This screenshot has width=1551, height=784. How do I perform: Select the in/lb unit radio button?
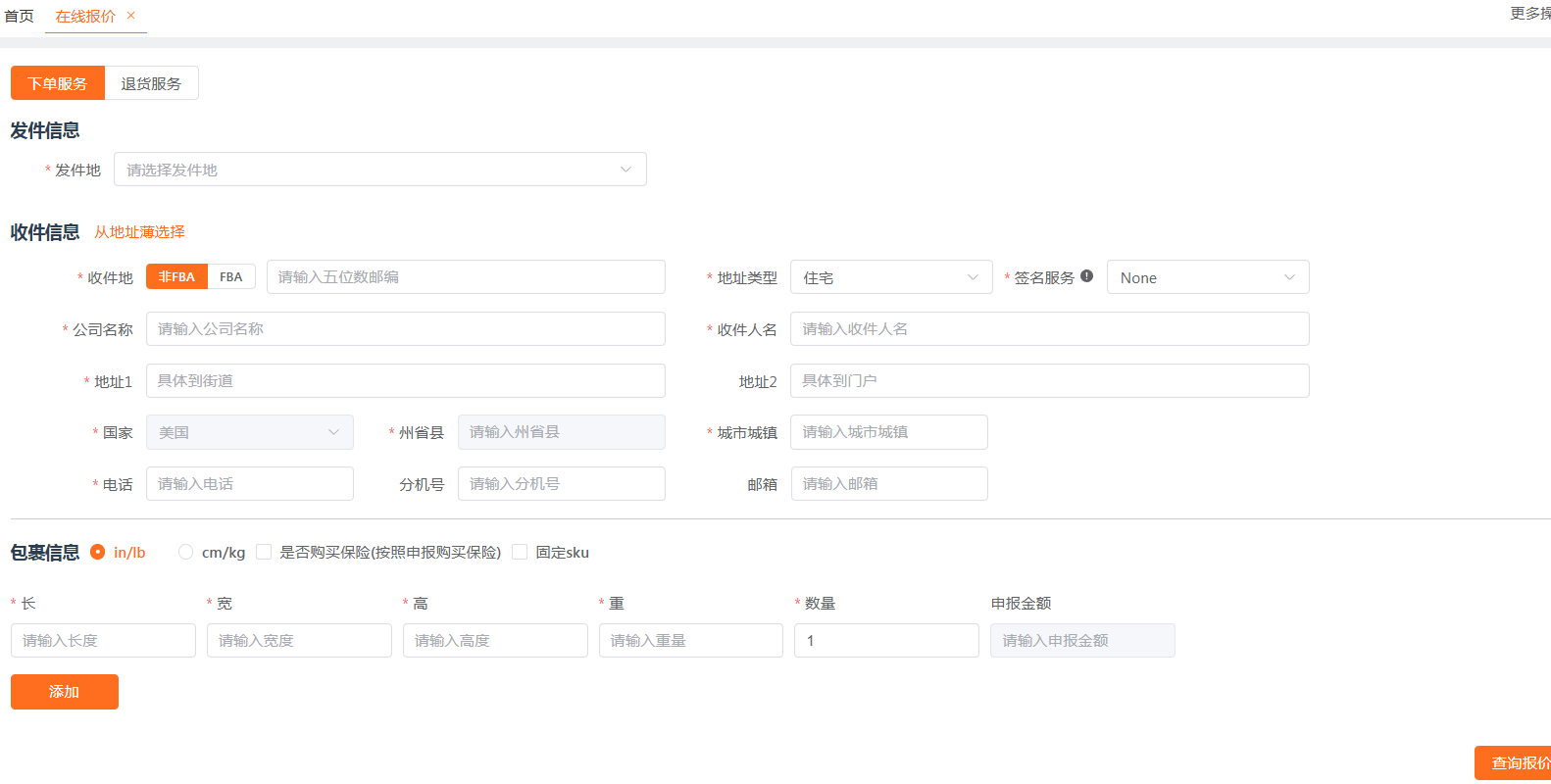tap(98, 552)
